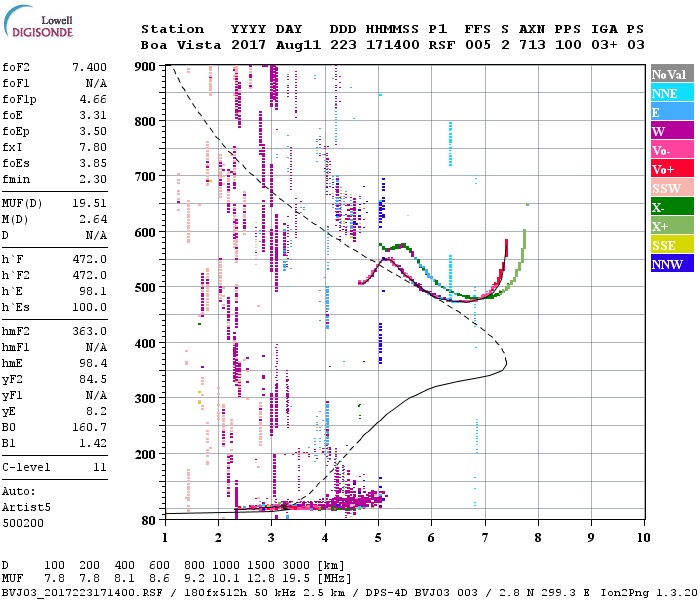This screenshot has width=700, height=600.
Task: Select the yellow SSE legend swatch
Action: coord(671,245)
